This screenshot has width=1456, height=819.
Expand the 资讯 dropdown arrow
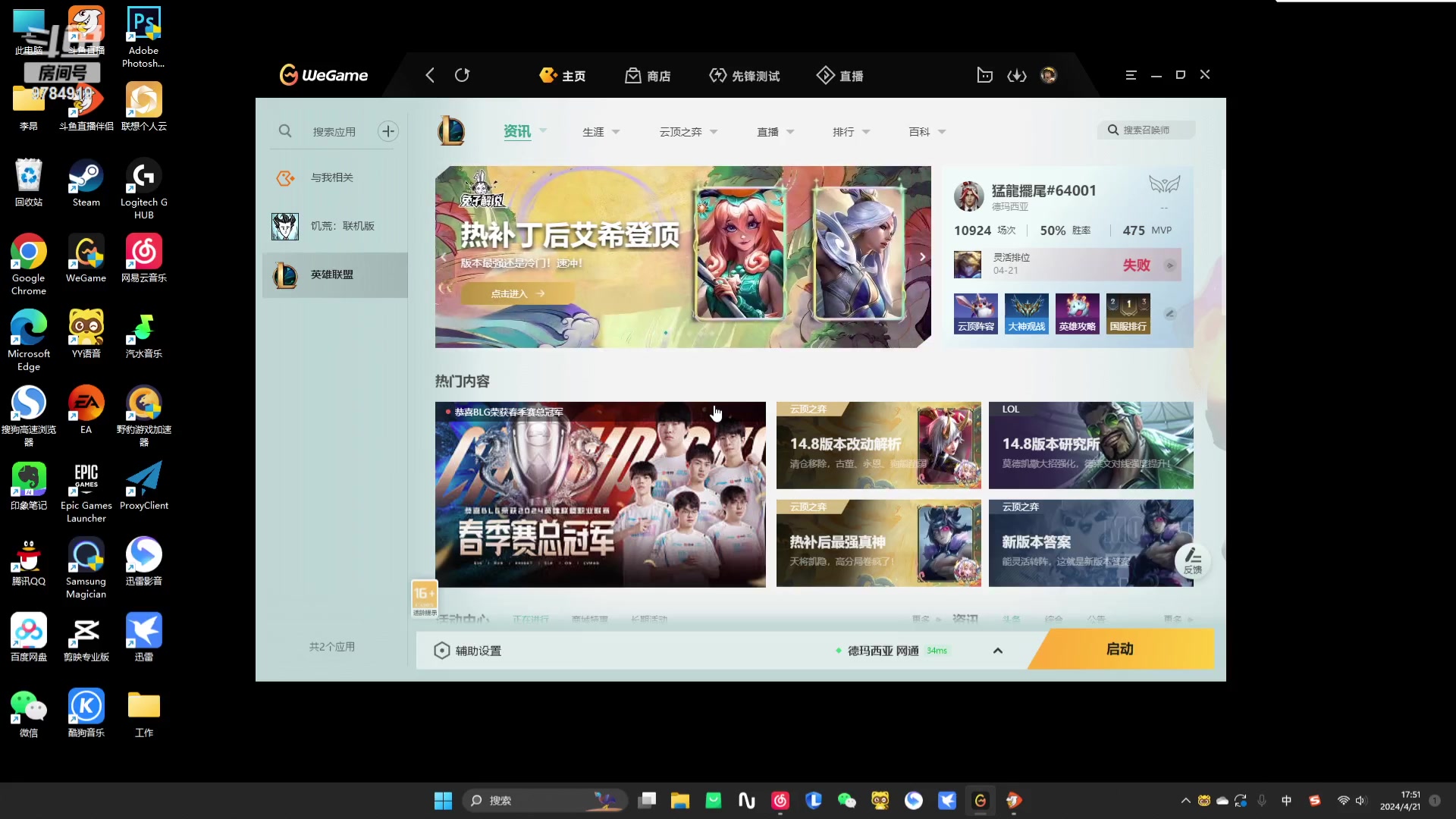tap(543, 130)
